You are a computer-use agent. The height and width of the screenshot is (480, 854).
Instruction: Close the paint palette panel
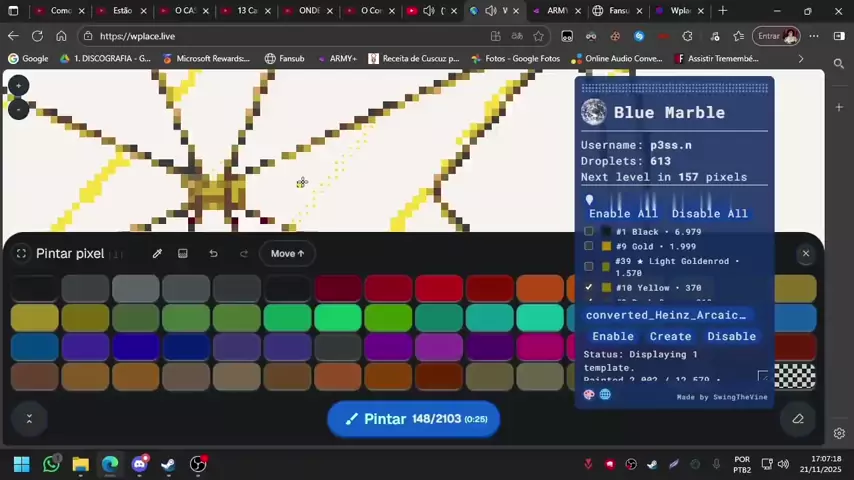(x=805, y=254)
